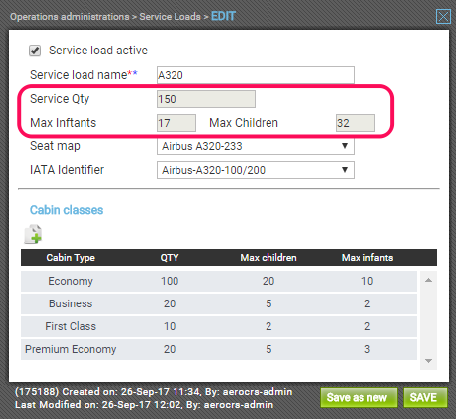Select the Service Qty field
The height and width of the screenshot is (419, 456).
206,99
